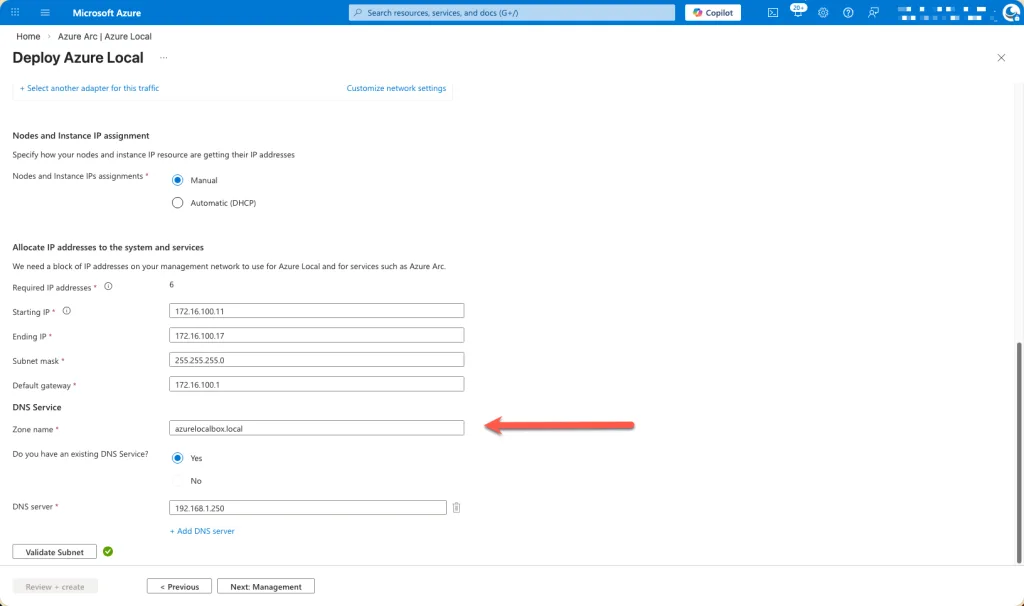Open the feedback icon in header
This screenshot has width=1024, height=606.
click(x=874, y=13)
